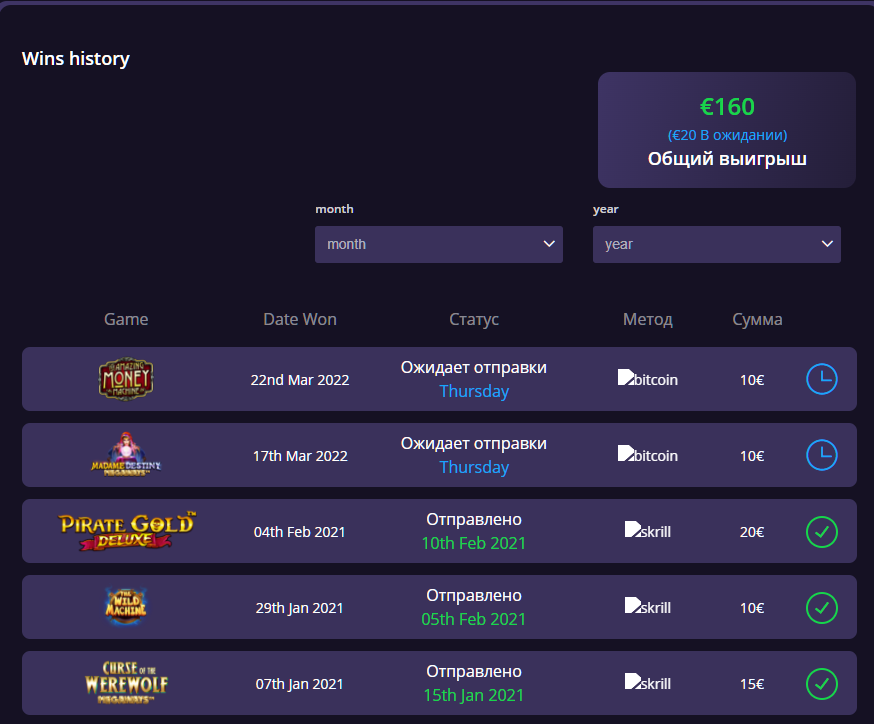The height and width of the screenshot is (724, 874).
Task: Click green checkmark for Pirate Gold win
Action: click(x=821, y=532)
